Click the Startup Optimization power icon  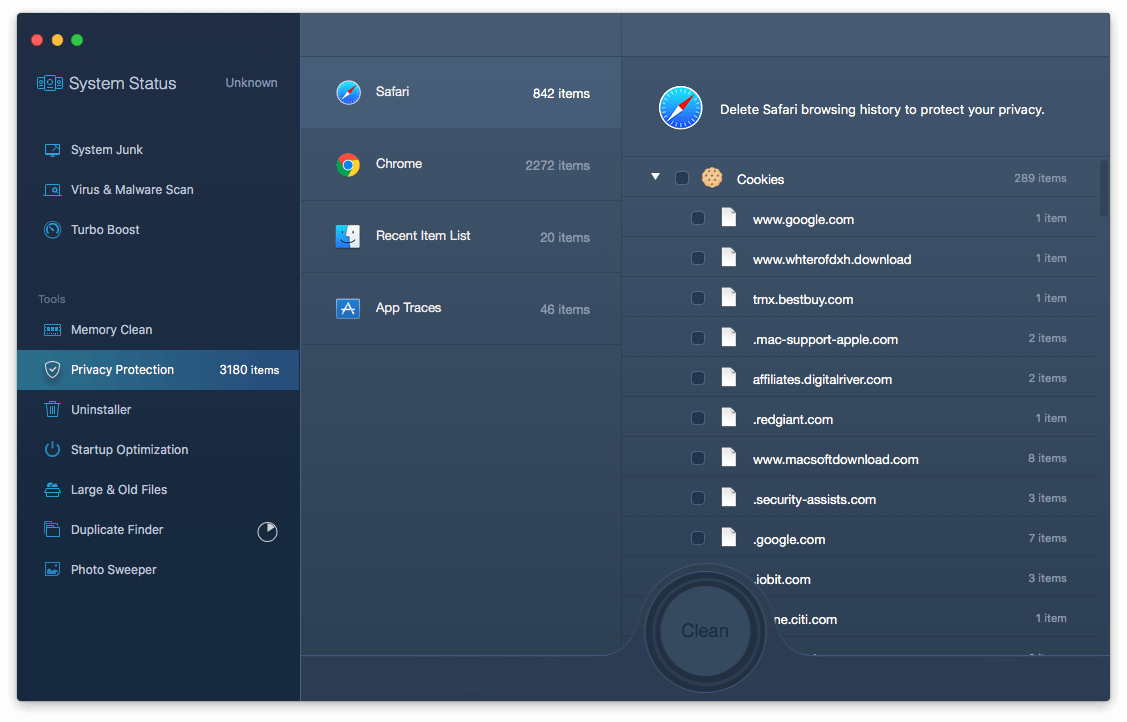pos(52,450)
